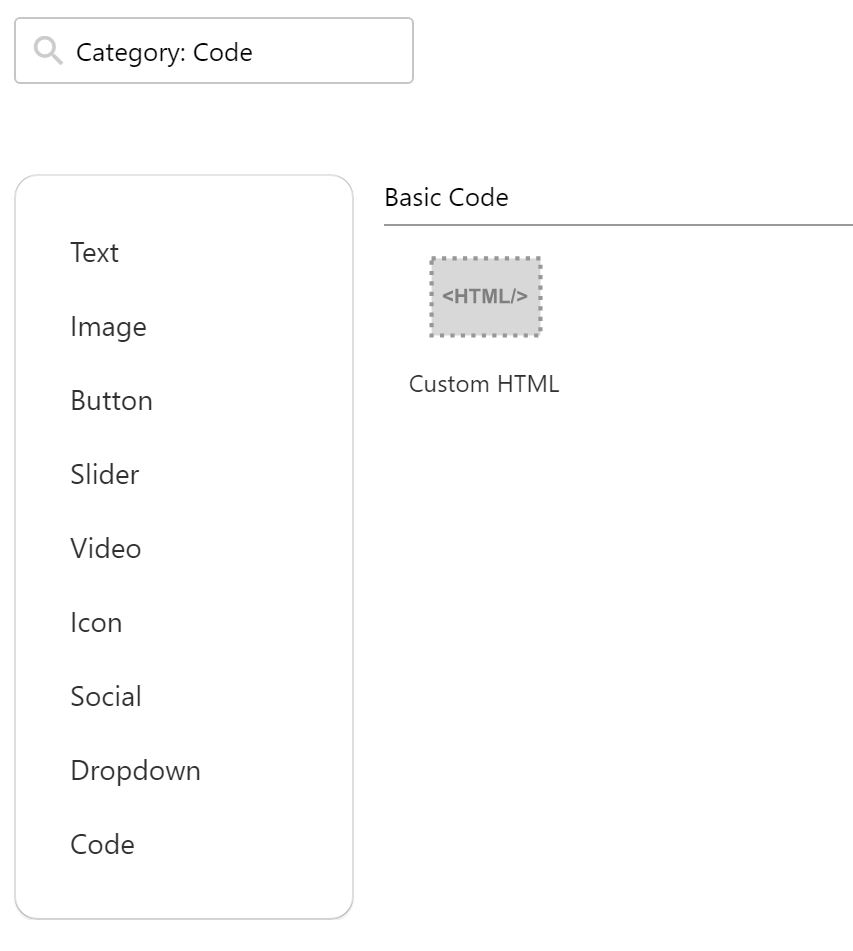This screenshot has width=853, height=951.
Task: Select the <HTML/> dotted widget icon
Action: [x=485, y=297]
